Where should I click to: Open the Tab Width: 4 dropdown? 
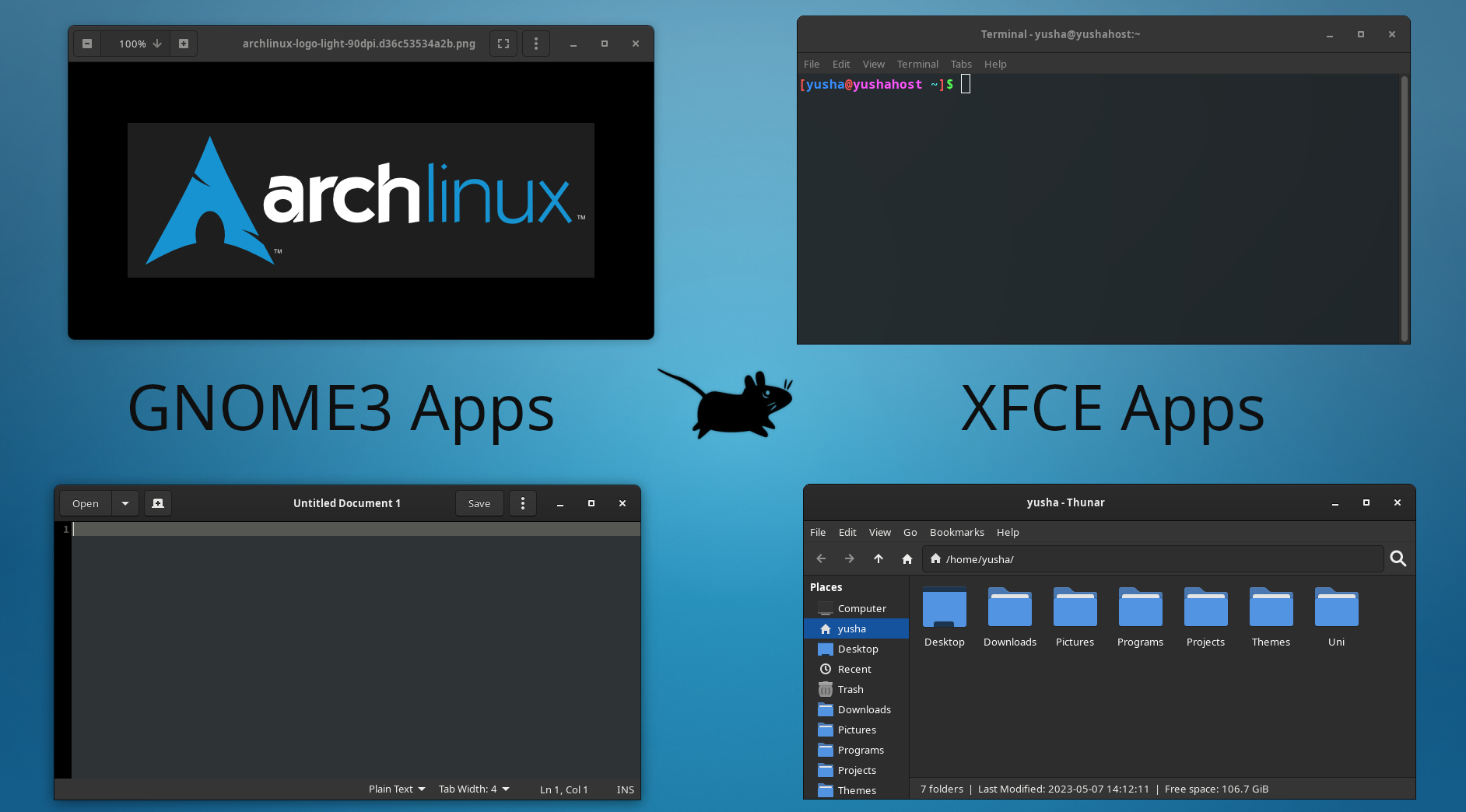pos(474,789)
